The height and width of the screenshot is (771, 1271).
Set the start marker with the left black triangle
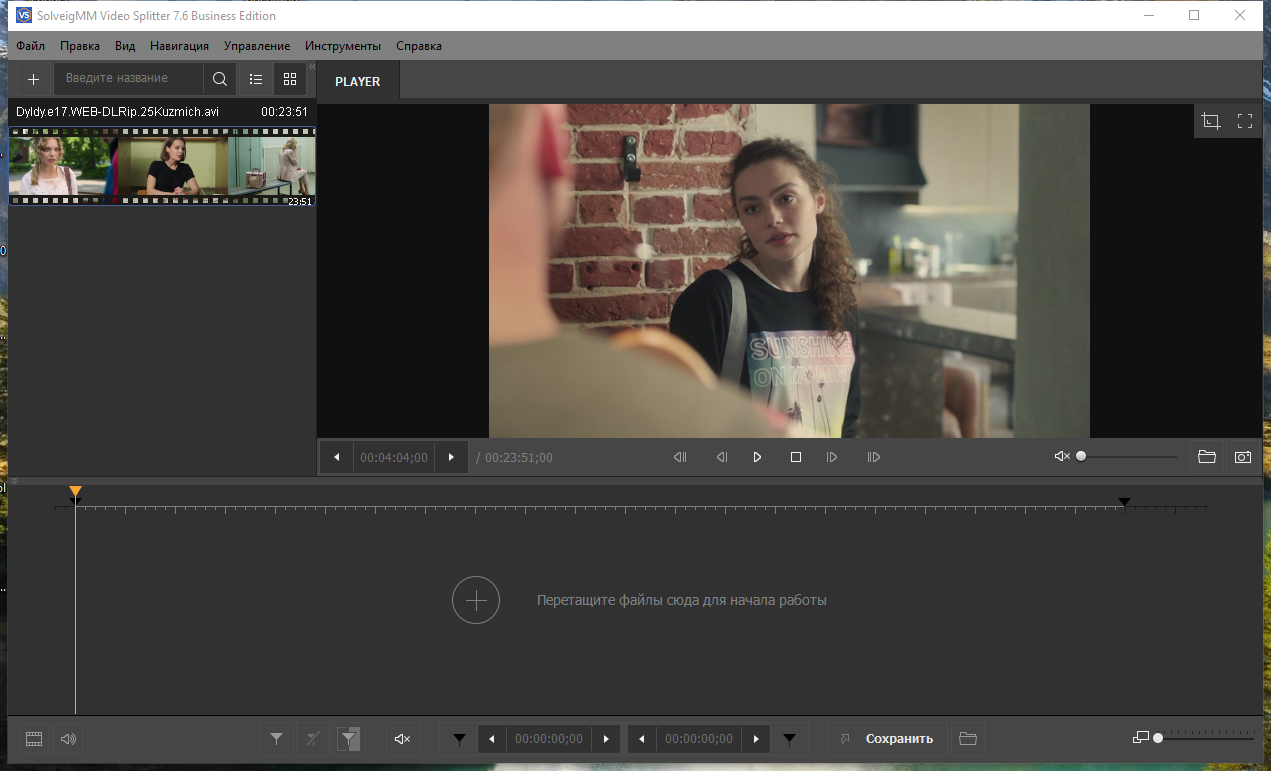point(459,739)
